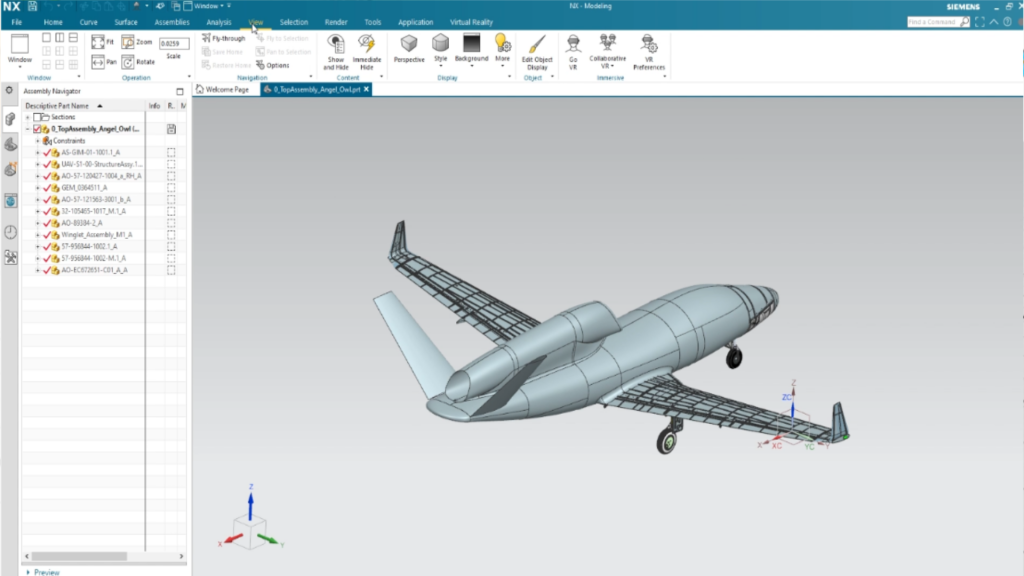Click the Zoom scale input field
Image resolution: width=1024 pixels, height=576 pixels.
click(174, 43)
